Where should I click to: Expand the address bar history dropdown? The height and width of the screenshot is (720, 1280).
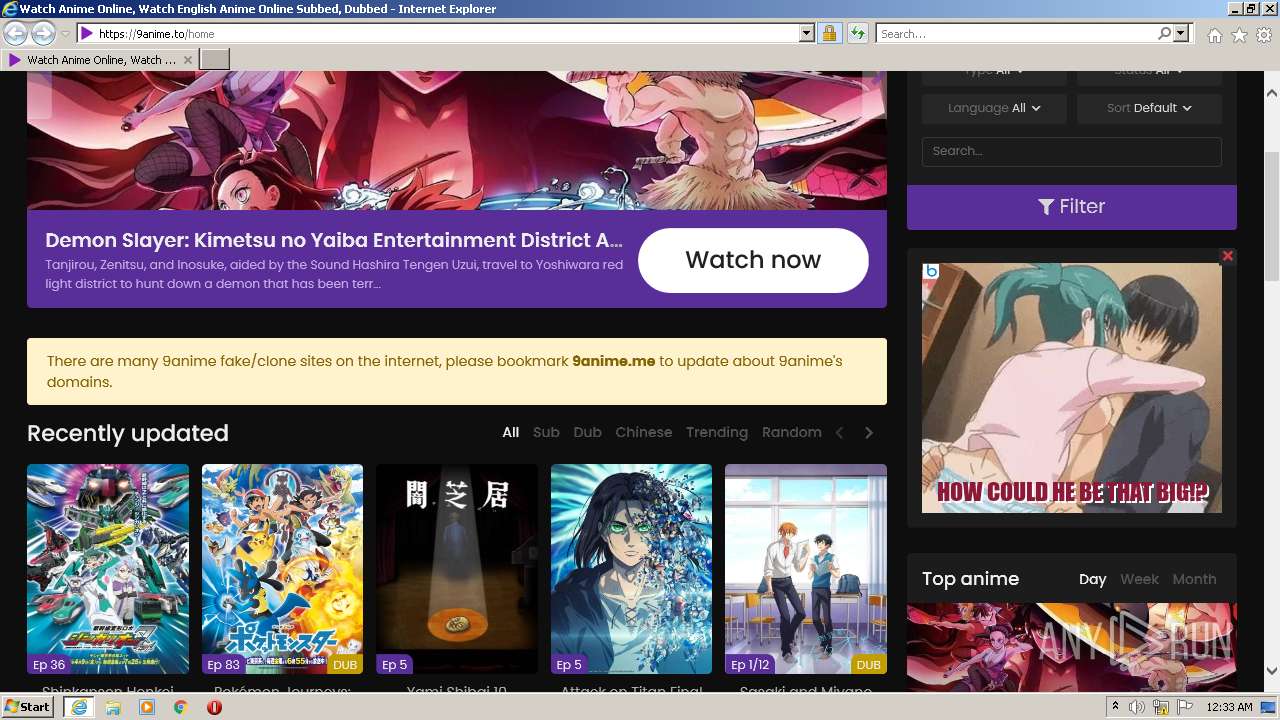pyautogui.click(x=807, y=33)
